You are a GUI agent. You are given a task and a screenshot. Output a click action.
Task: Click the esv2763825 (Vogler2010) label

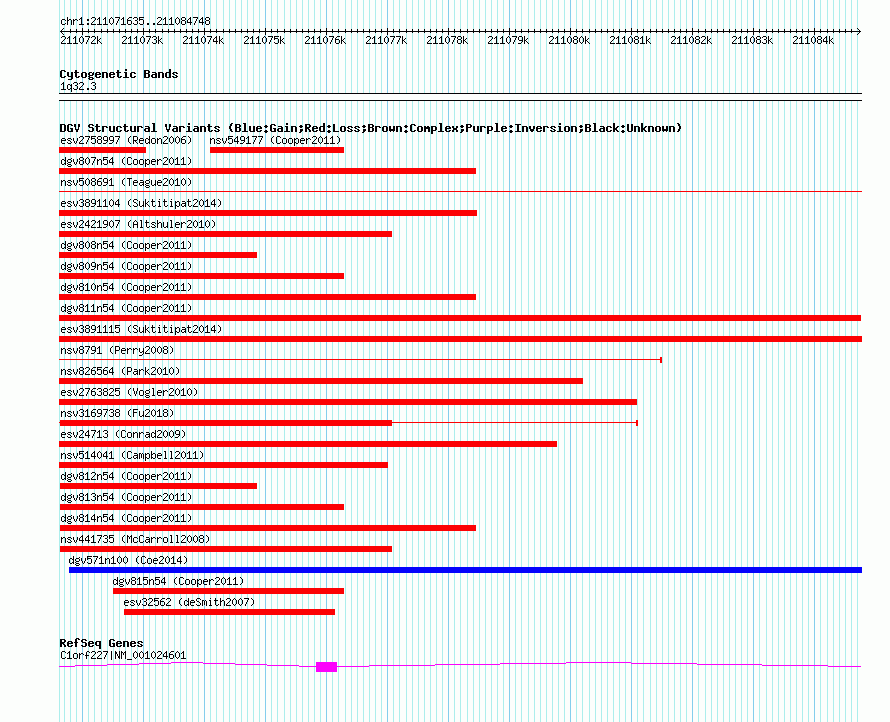129,392
